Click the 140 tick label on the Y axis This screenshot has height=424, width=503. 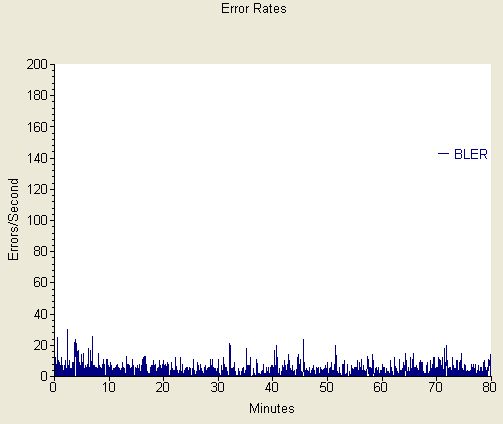[x=37, y=158]
